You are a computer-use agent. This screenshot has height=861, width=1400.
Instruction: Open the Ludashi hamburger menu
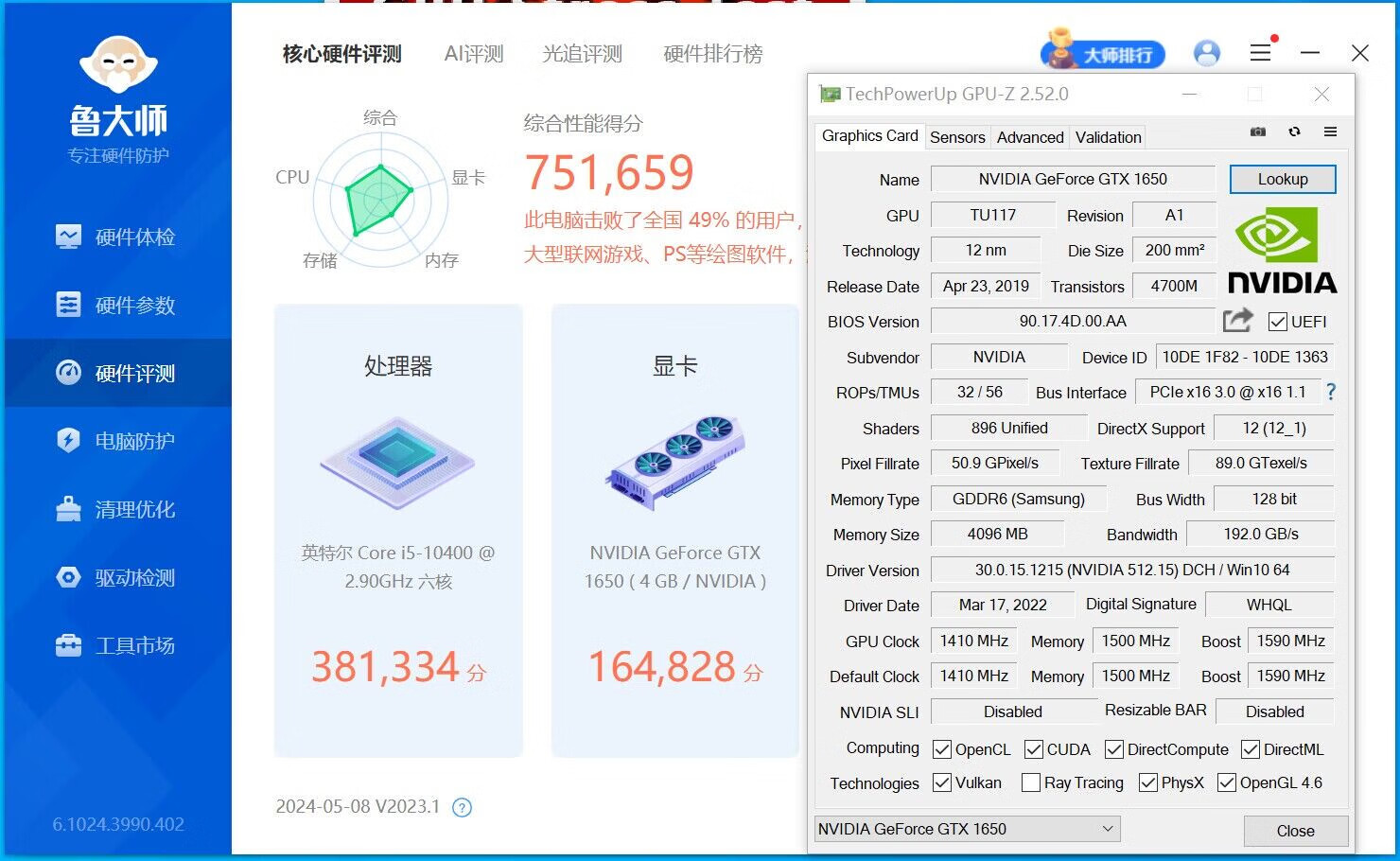click(1260, 53)
